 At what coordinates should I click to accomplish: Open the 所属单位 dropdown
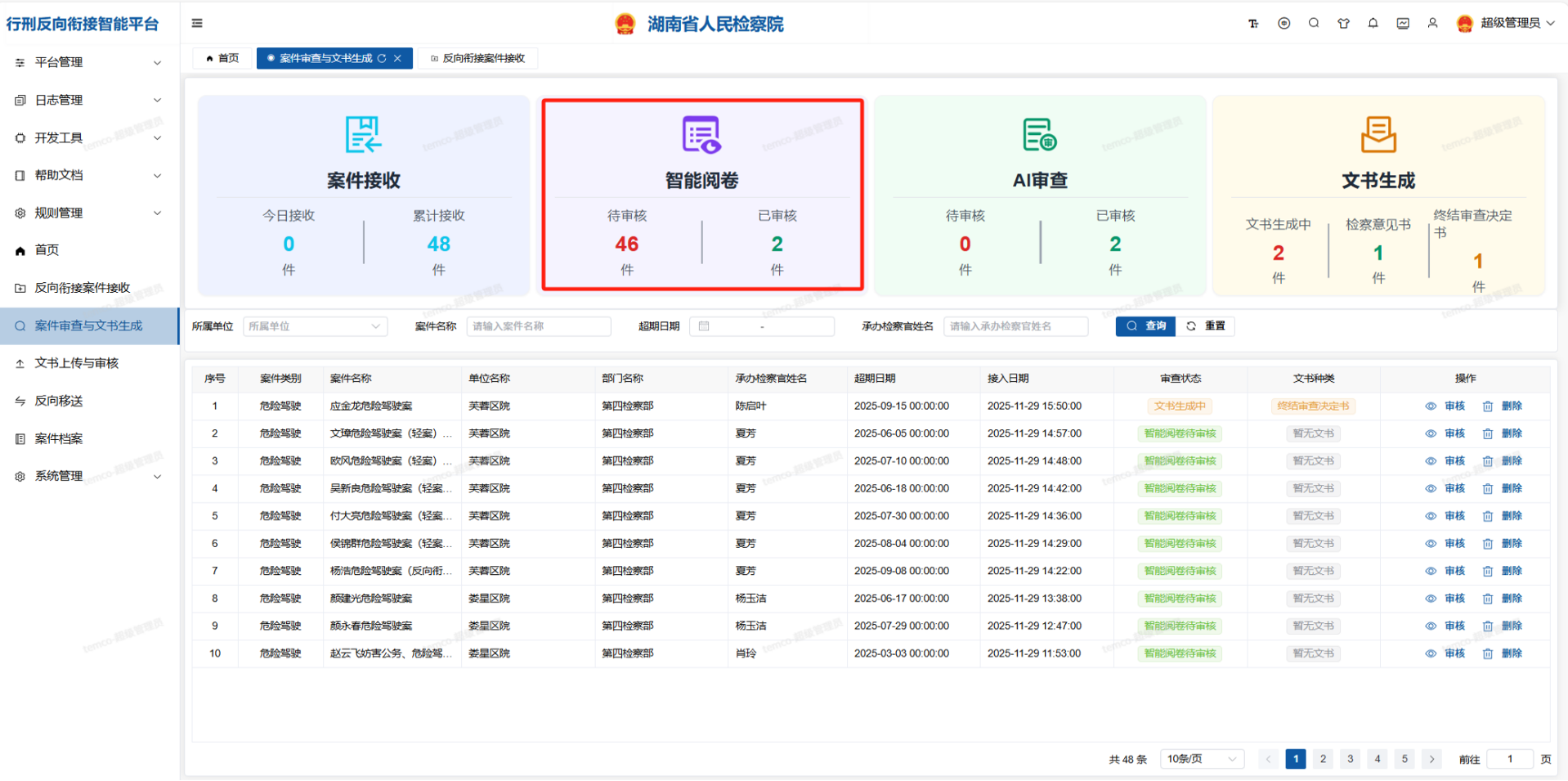point(315,326)
